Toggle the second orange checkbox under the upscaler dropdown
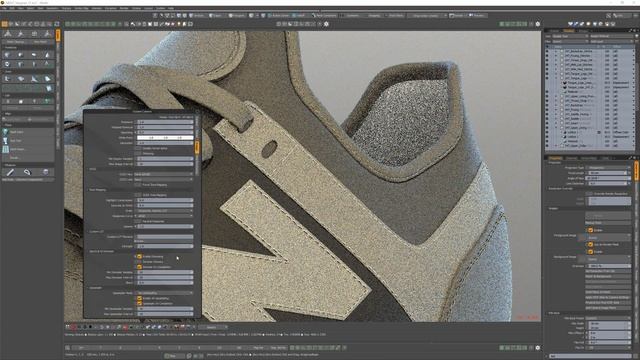Screen dimensions: 640x360 tap(139, 303)
